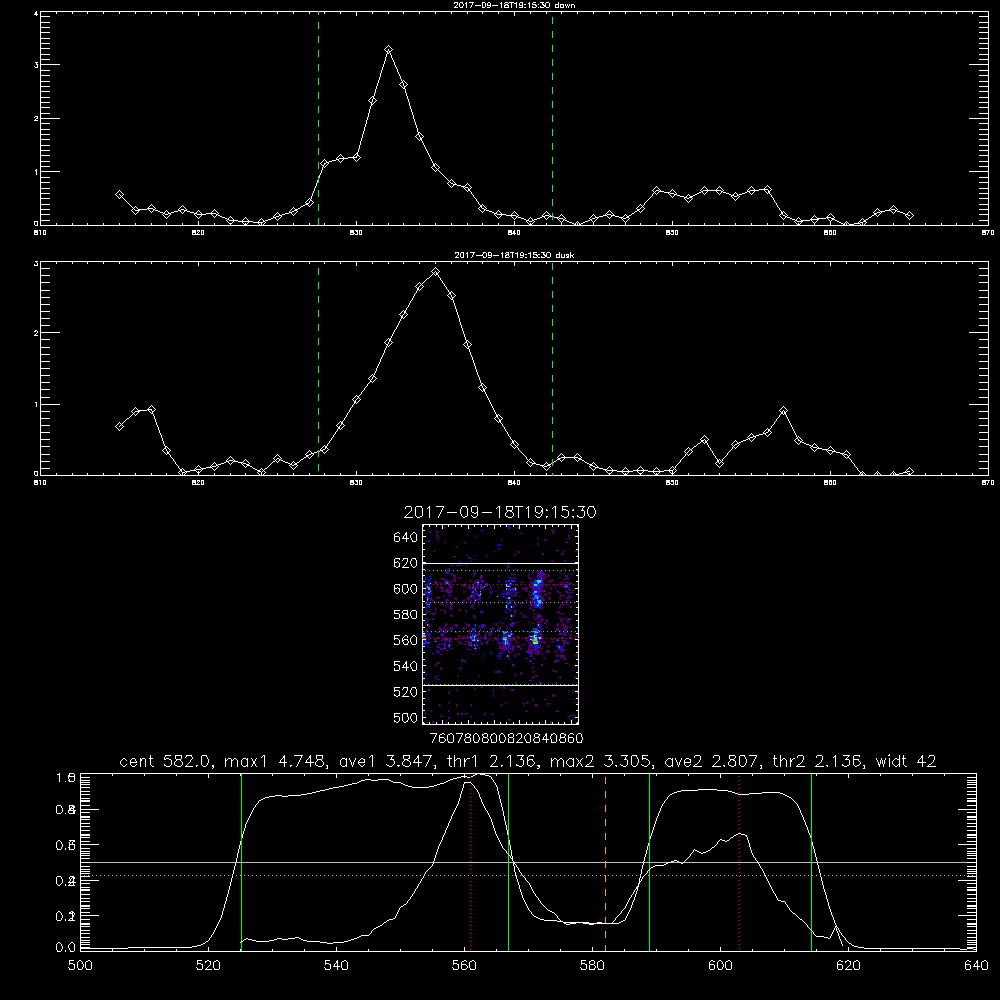
Task: Click the dotted horizontal threshold line in bottom plot
Action: (528, 876)
